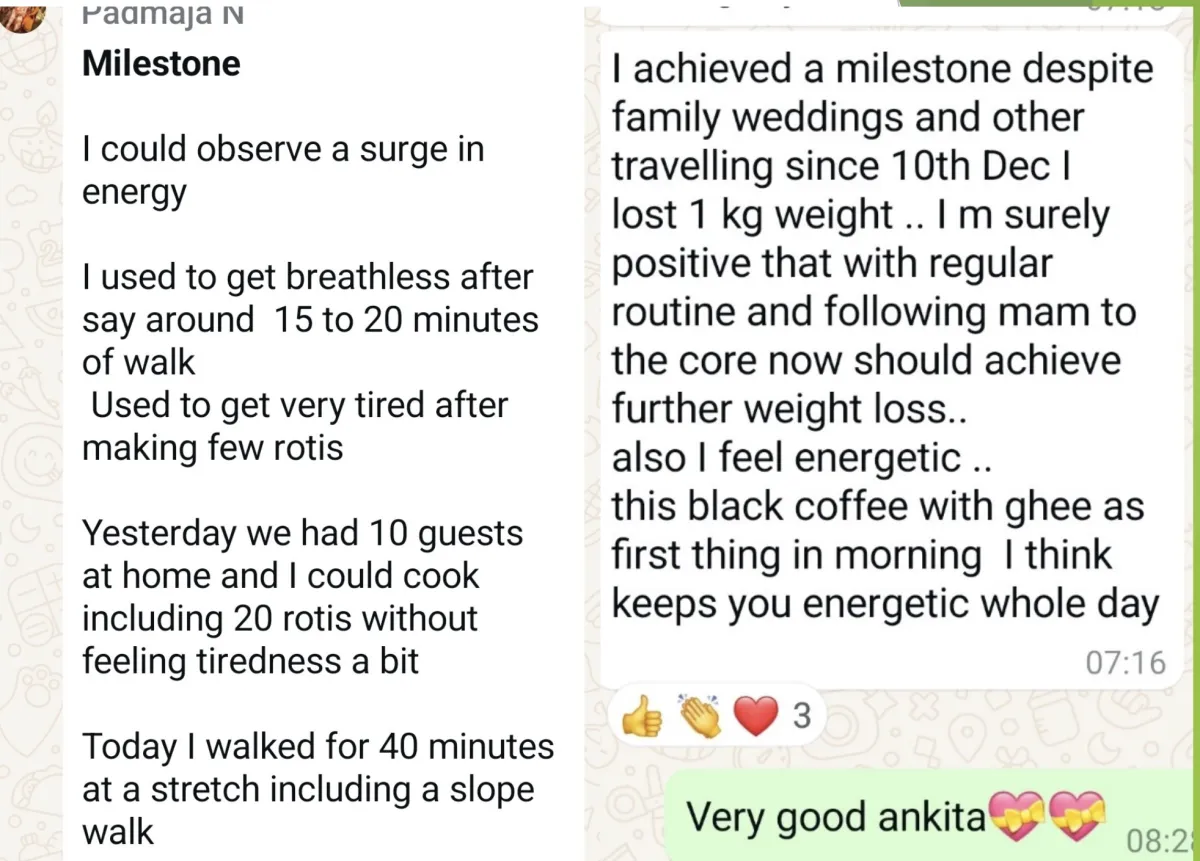Click the clapping hands reaction emoji

(699, 716)
